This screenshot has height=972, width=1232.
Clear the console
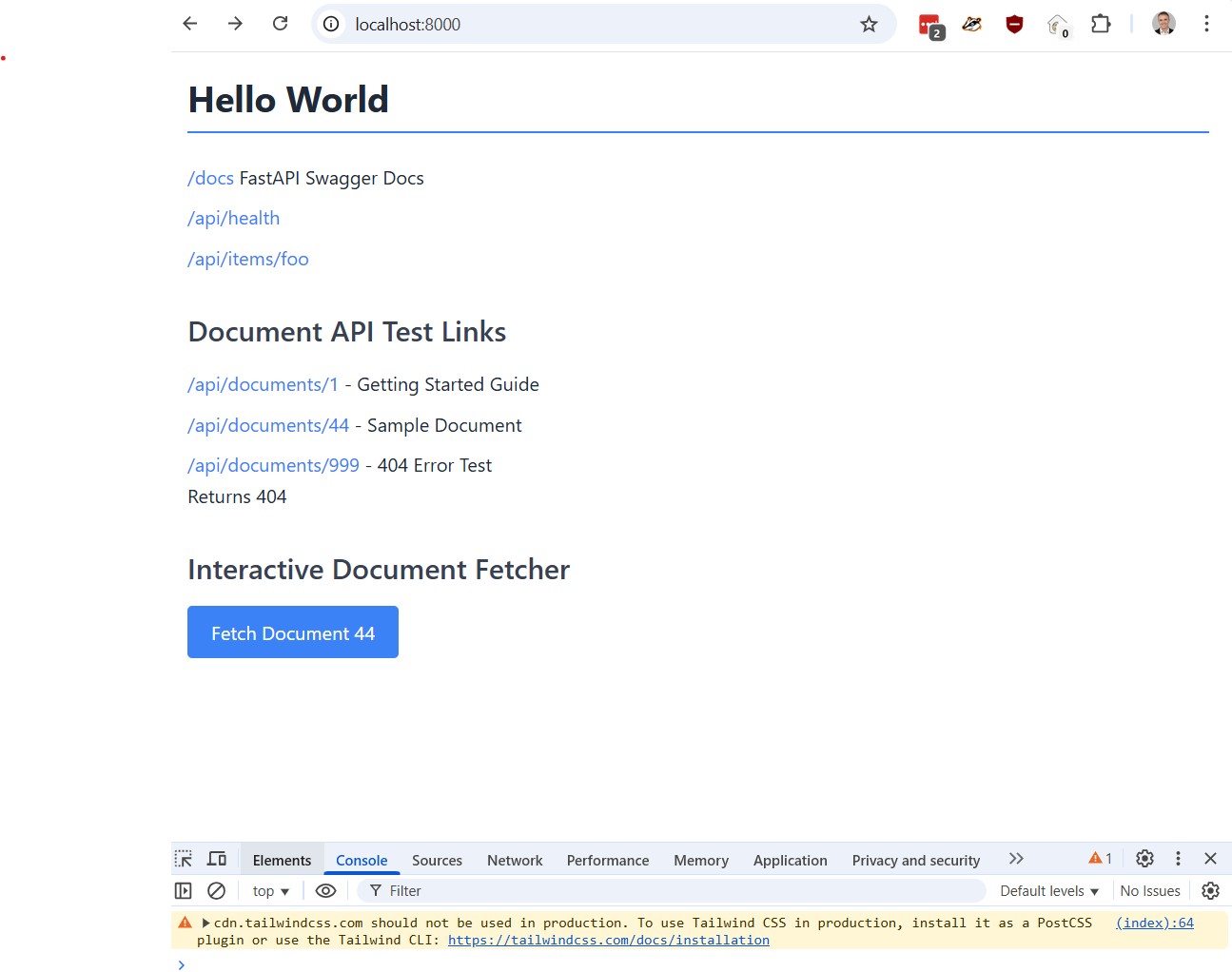[x=217, y=891]
